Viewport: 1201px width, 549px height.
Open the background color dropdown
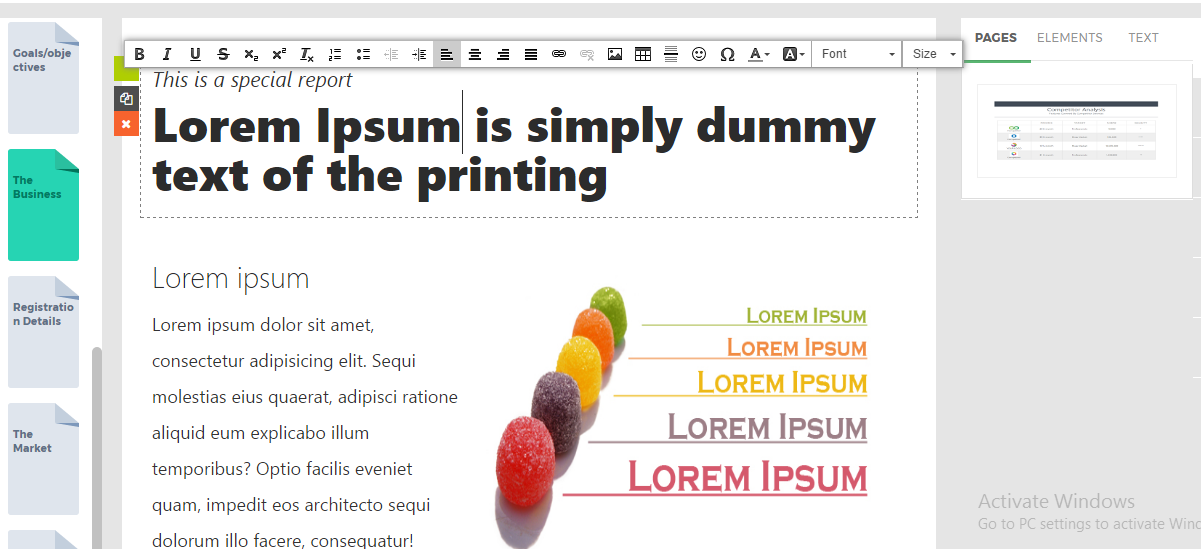(x=793, y=54)
